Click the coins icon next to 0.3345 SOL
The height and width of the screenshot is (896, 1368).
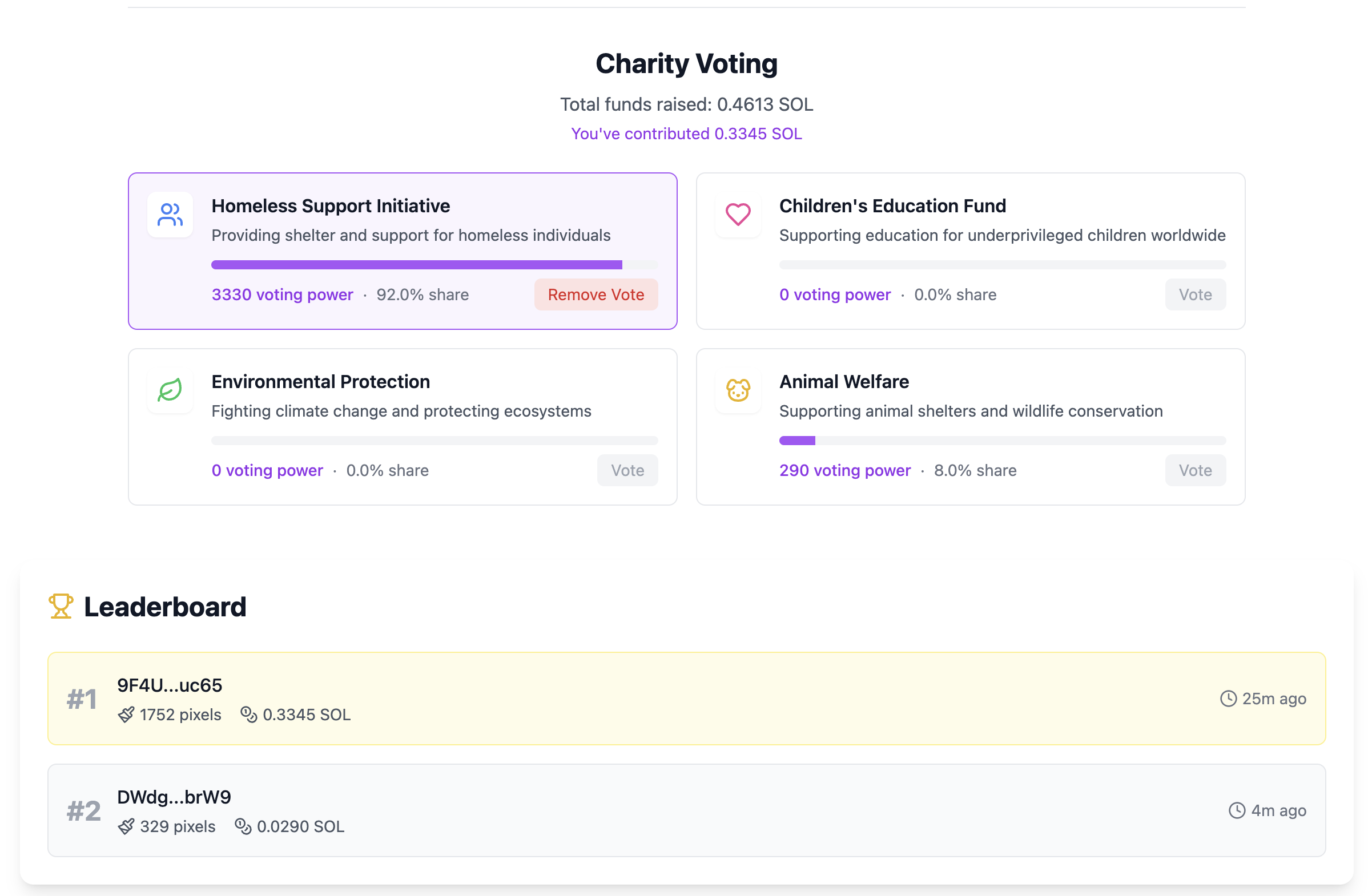(248, 715)
